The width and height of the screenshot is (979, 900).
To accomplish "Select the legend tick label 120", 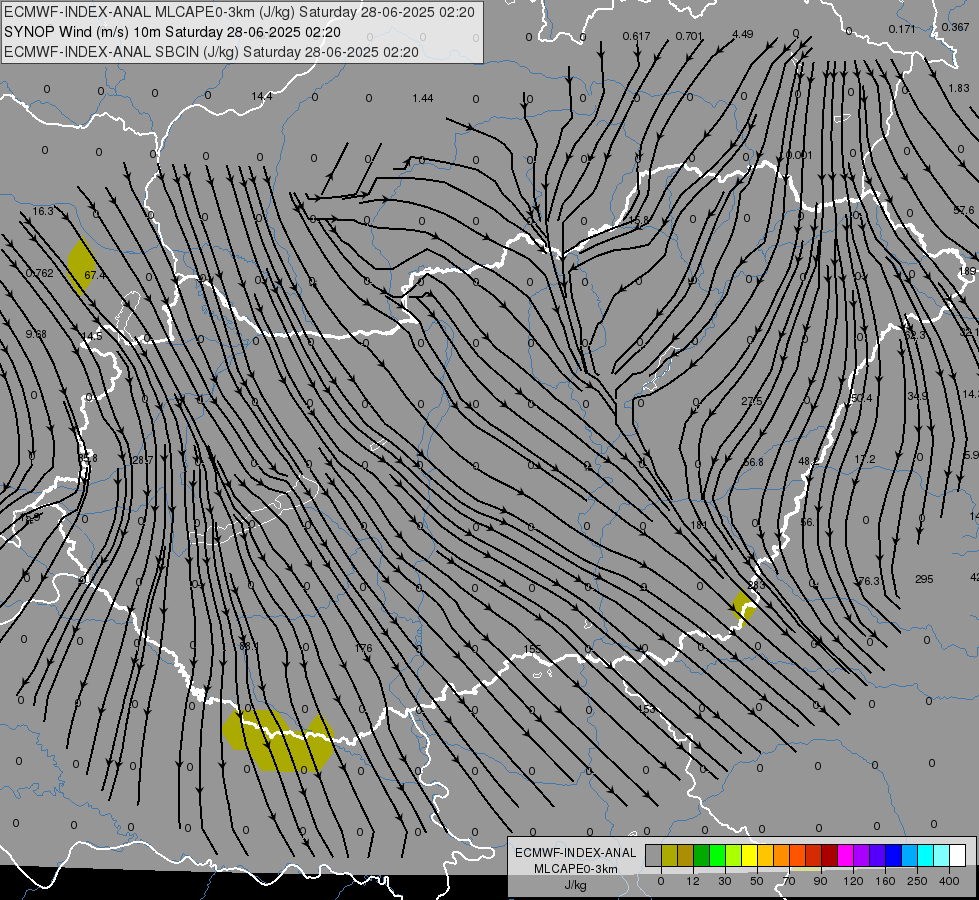I will coord(853,881).
